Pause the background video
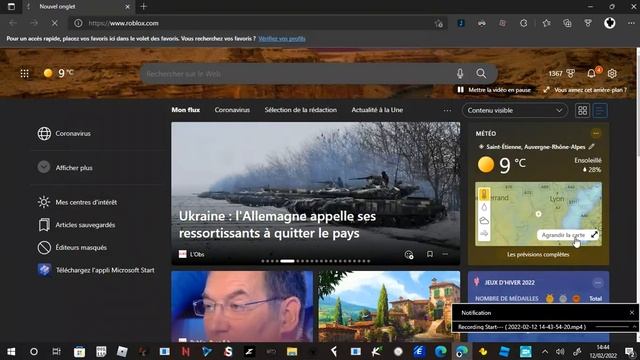Screen dimensions: 640x360 click(494, 90)
